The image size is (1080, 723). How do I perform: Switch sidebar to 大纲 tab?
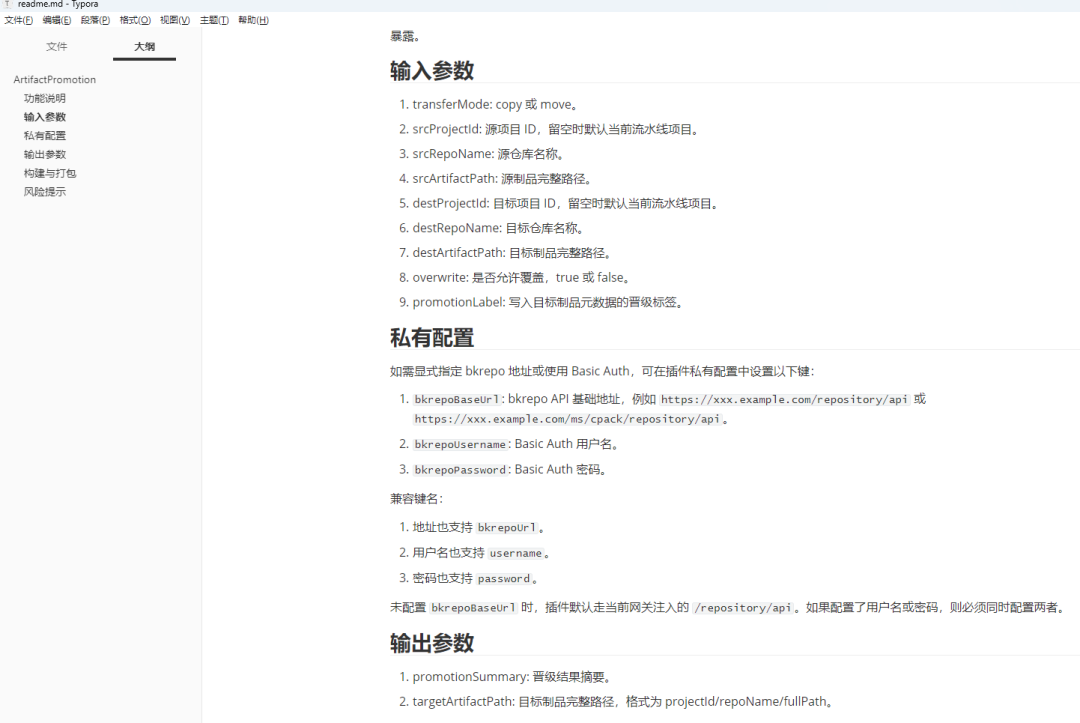(x=144, y=46)
